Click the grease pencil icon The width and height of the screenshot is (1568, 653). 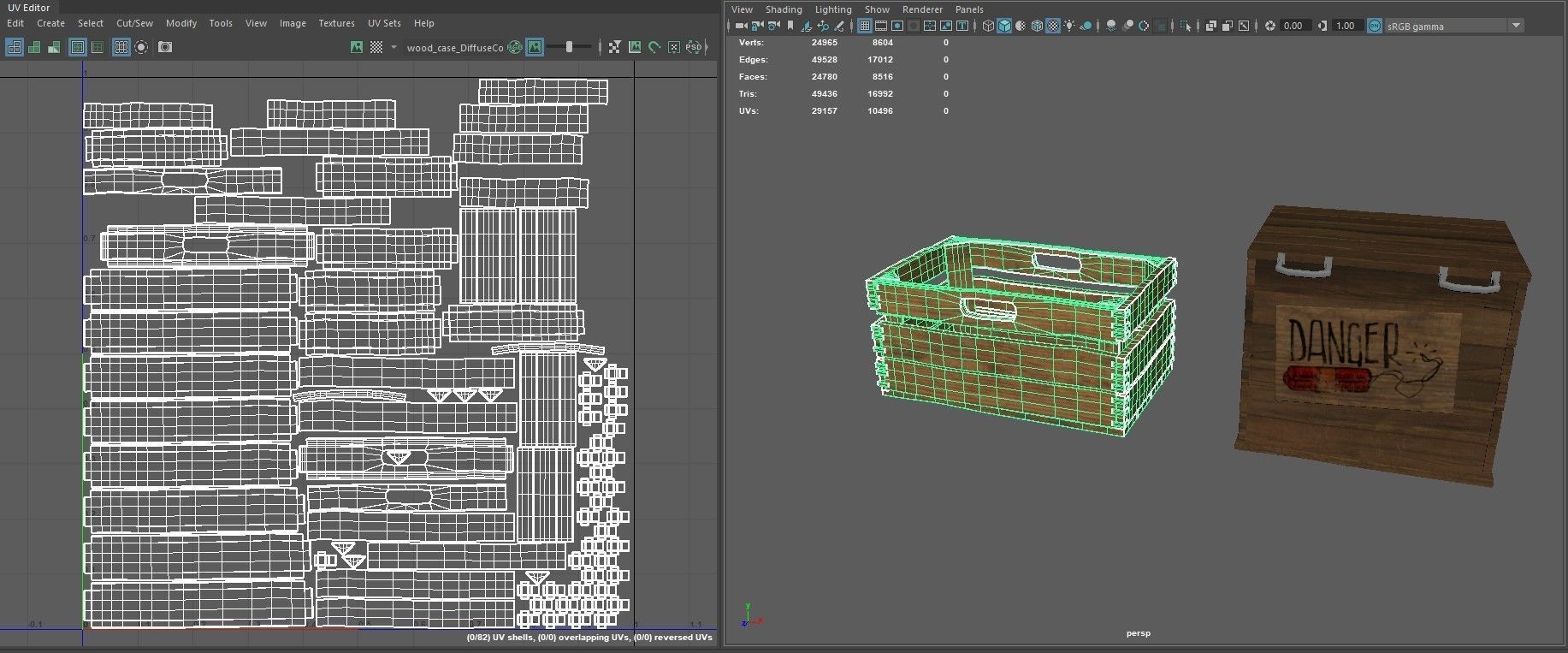click(838, 26)
